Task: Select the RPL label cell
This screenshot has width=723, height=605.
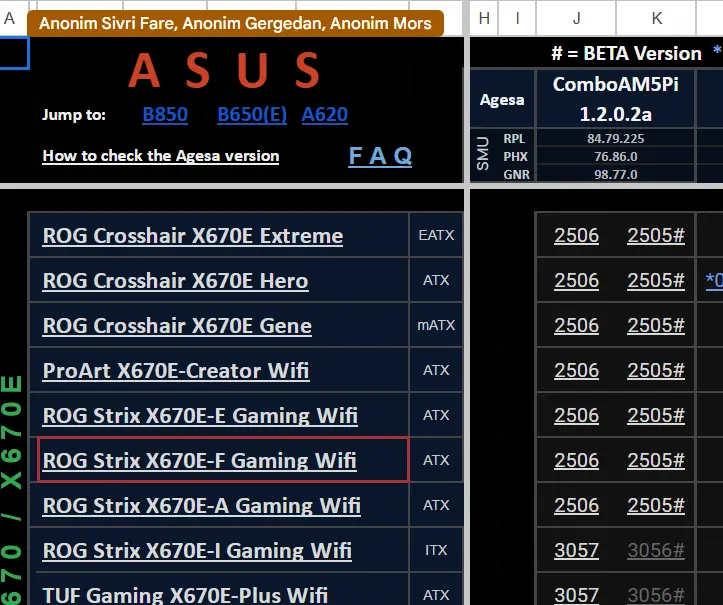Action: click(x=514, y=138)
